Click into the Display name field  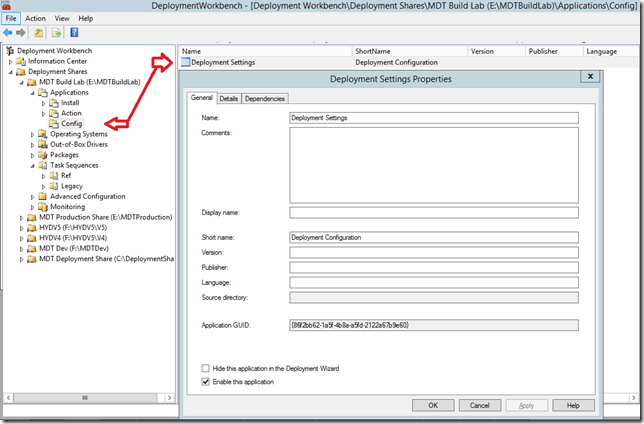433,212
